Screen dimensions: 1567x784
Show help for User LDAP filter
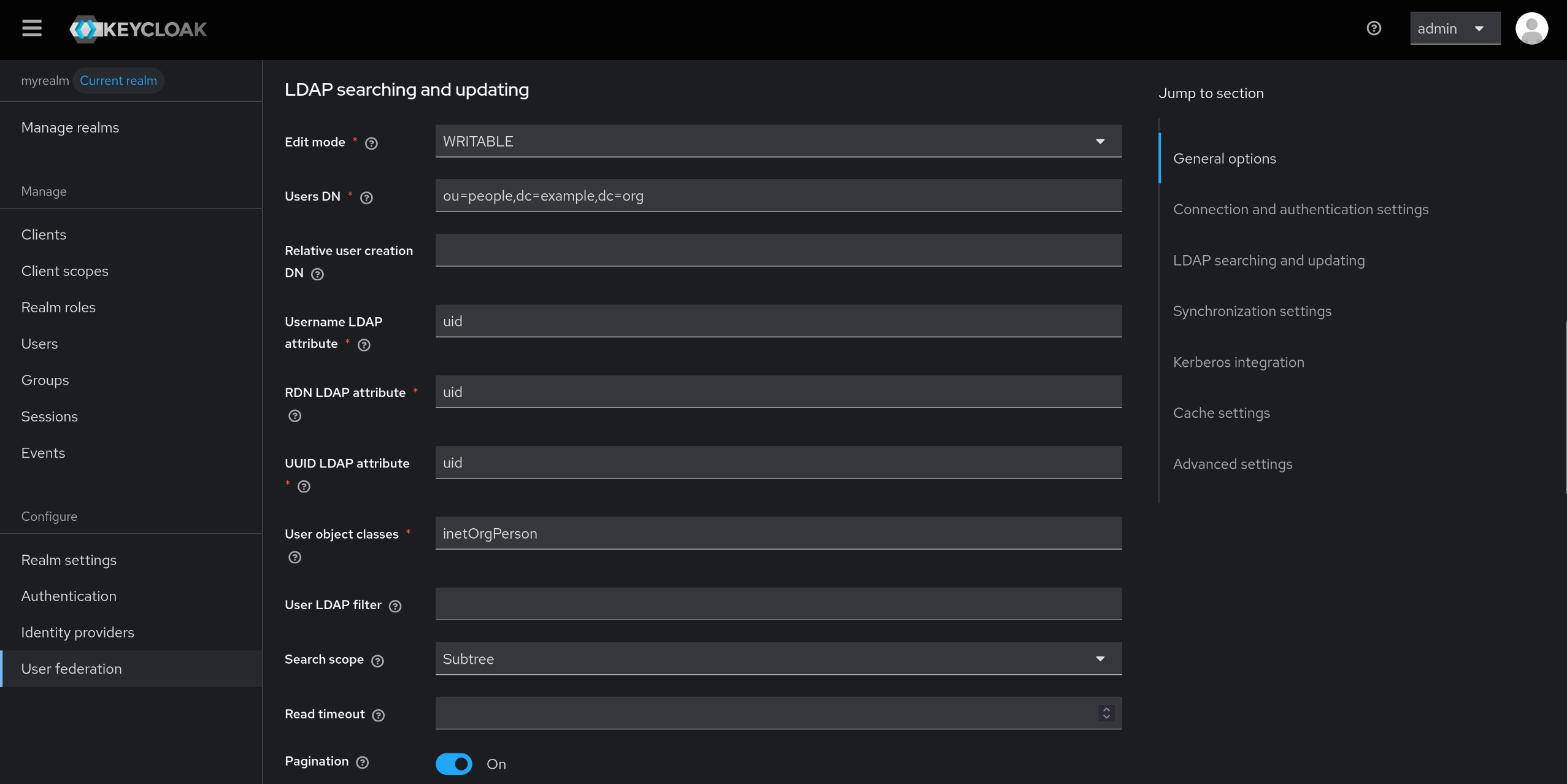coord(395,606)
